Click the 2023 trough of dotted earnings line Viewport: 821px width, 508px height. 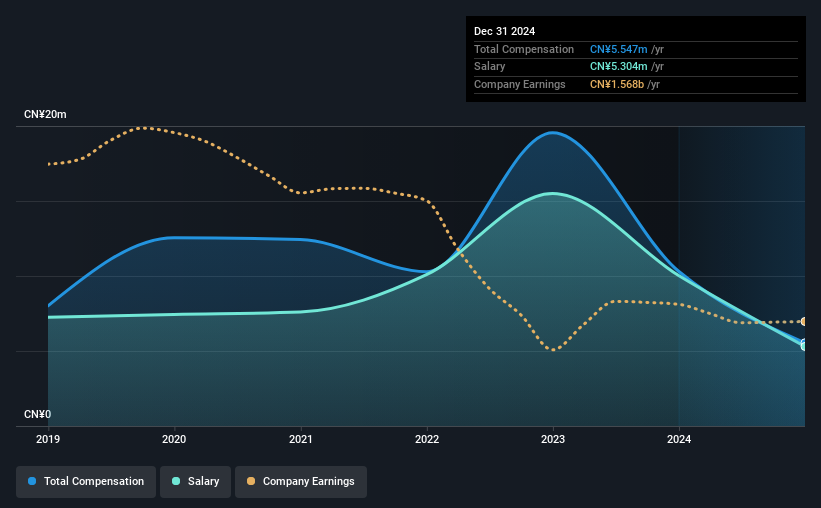point(553,349)
